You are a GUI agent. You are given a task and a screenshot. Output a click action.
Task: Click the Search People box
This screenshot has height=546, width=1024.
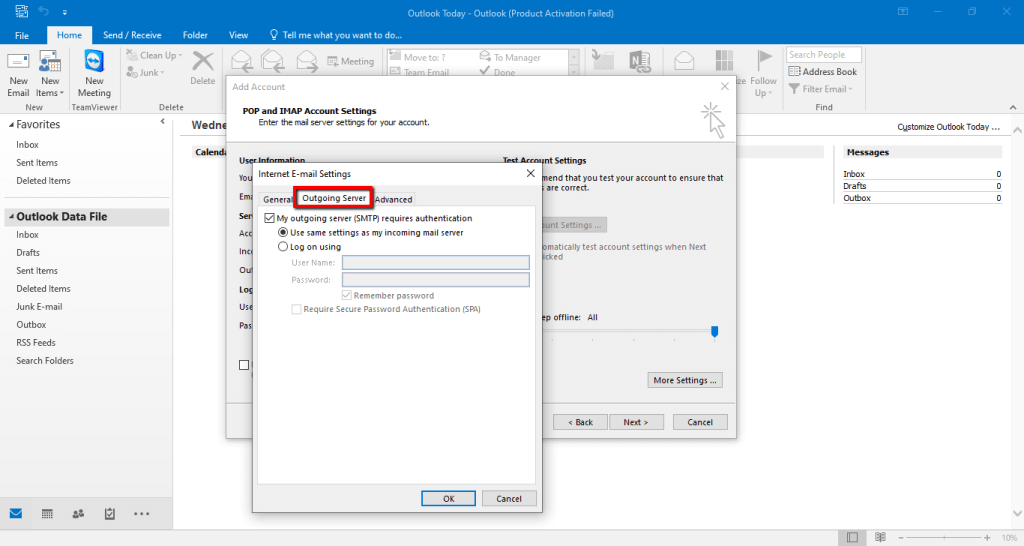[824, 55]
